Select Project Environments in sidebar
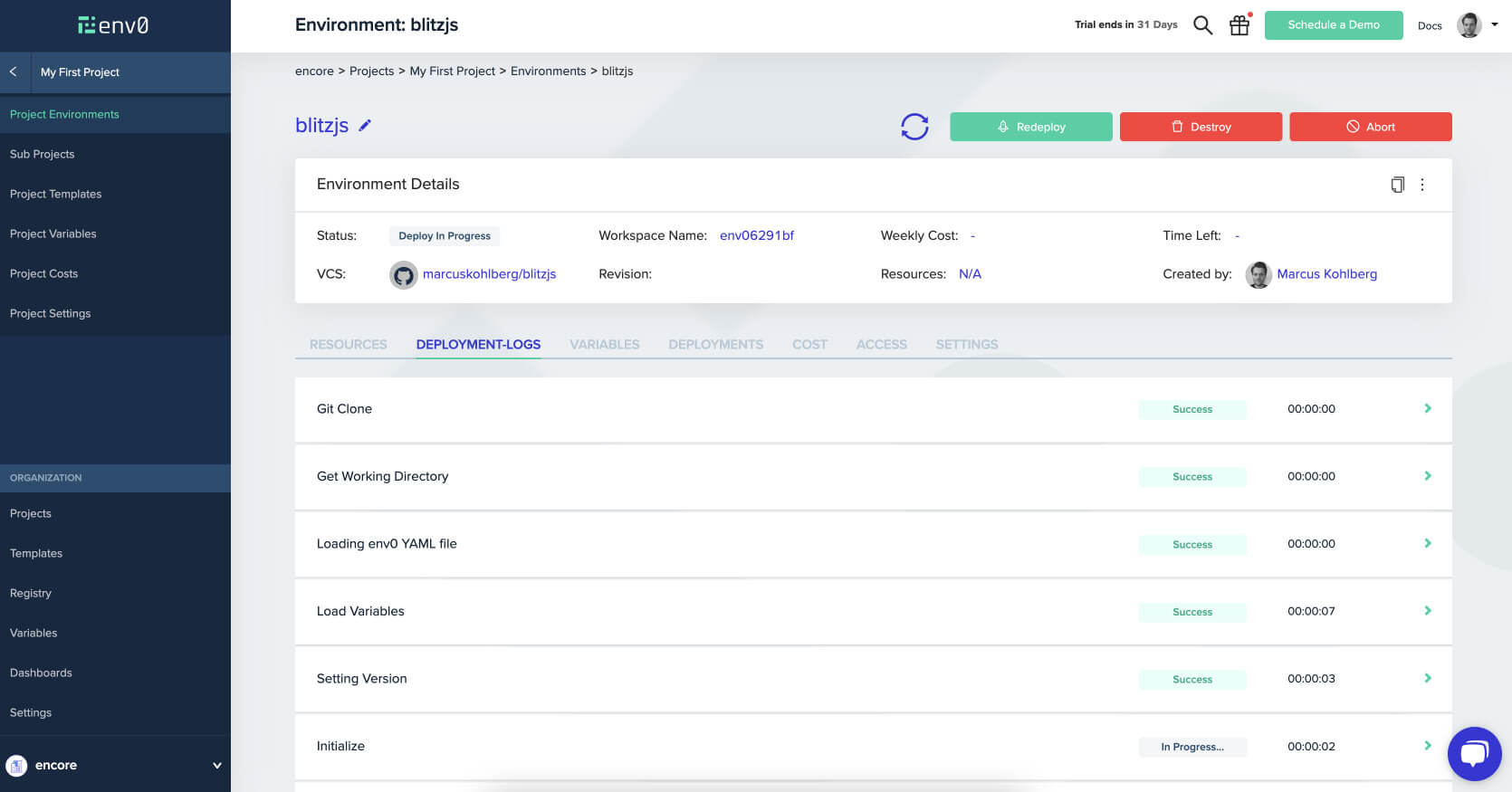This screenshot has width=1512, height=792. coord(115,114)
